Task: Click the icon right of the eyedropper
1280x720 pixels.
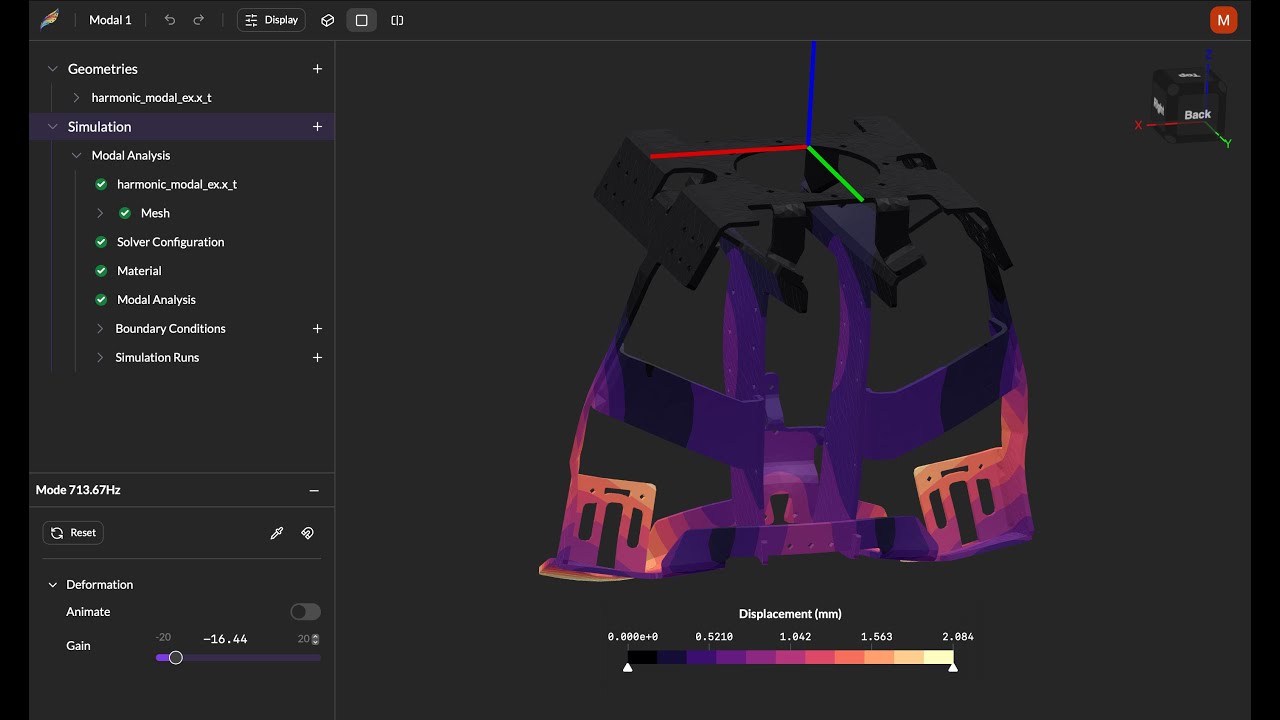Action: pyautogui.click(x=308, y=533)
